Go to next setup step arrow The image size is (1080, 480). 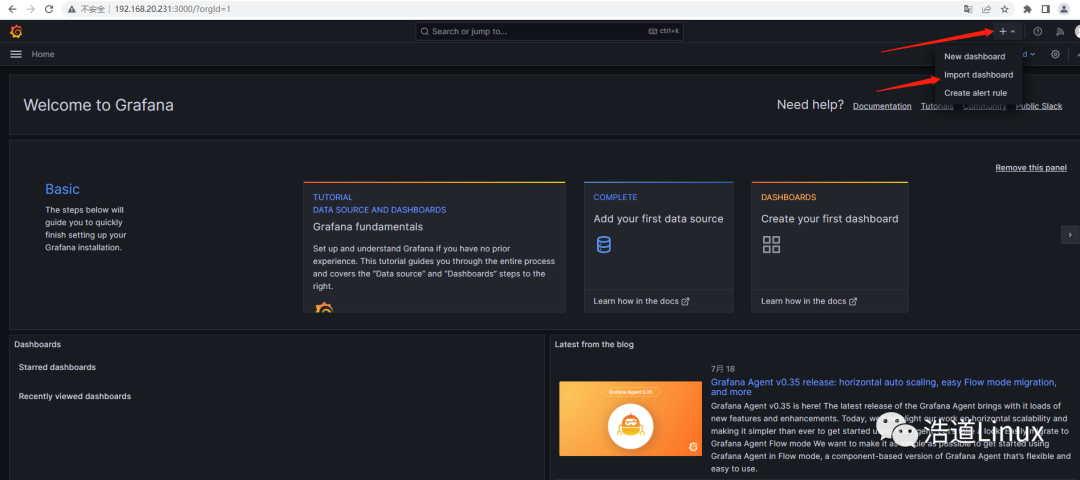tap(1070, 235)
